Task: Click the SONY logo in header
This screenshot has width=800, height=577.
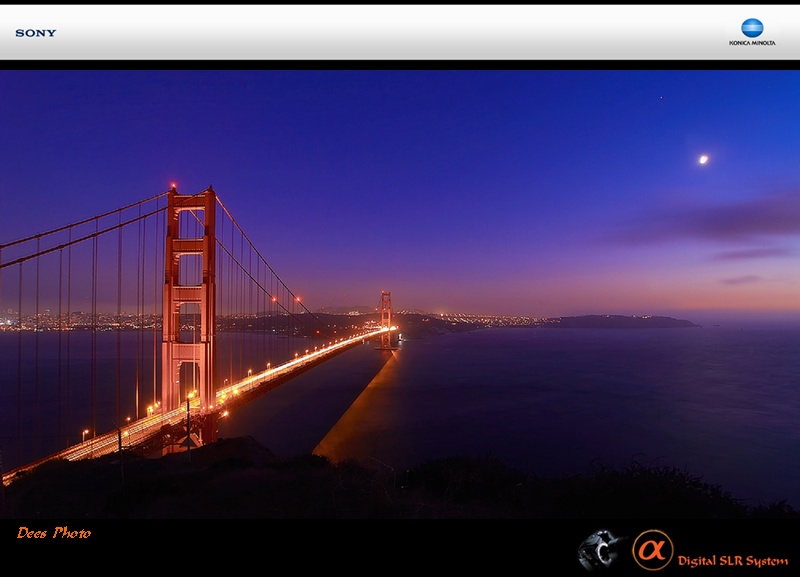Action: pyautogui.click(x=36, y=33)
